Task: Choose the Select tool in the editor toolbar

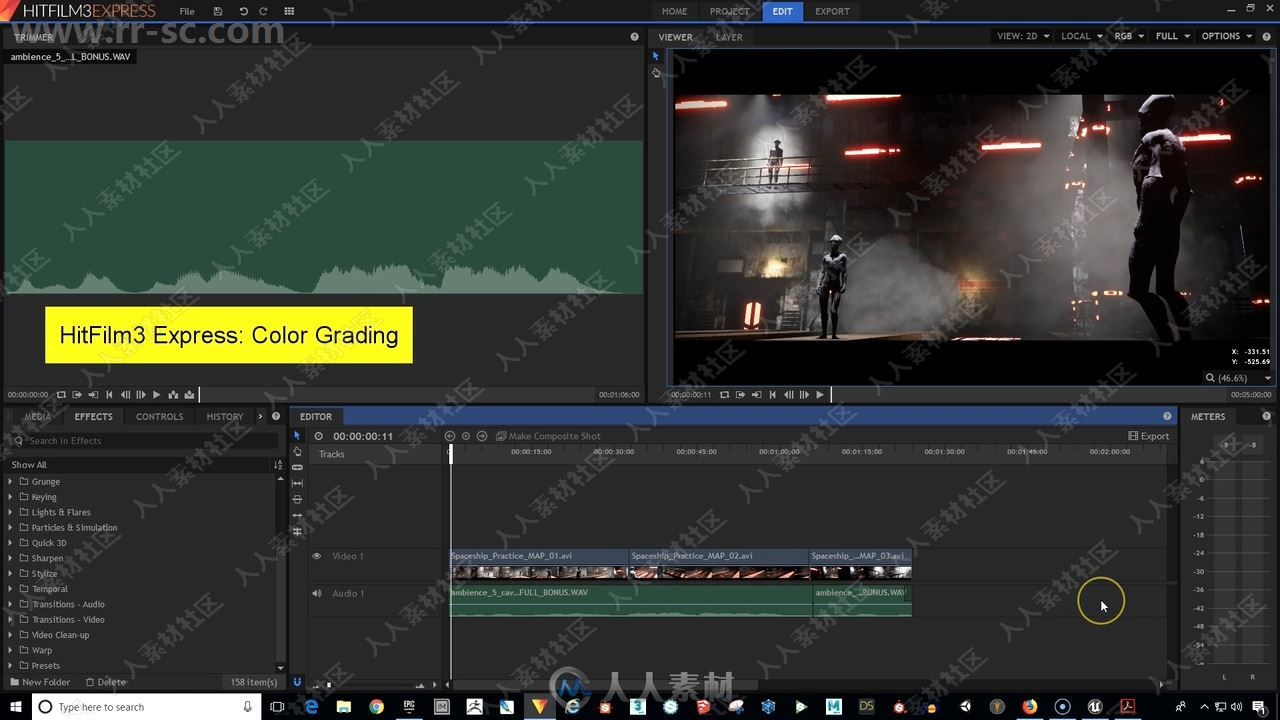Action: [297, 436]
